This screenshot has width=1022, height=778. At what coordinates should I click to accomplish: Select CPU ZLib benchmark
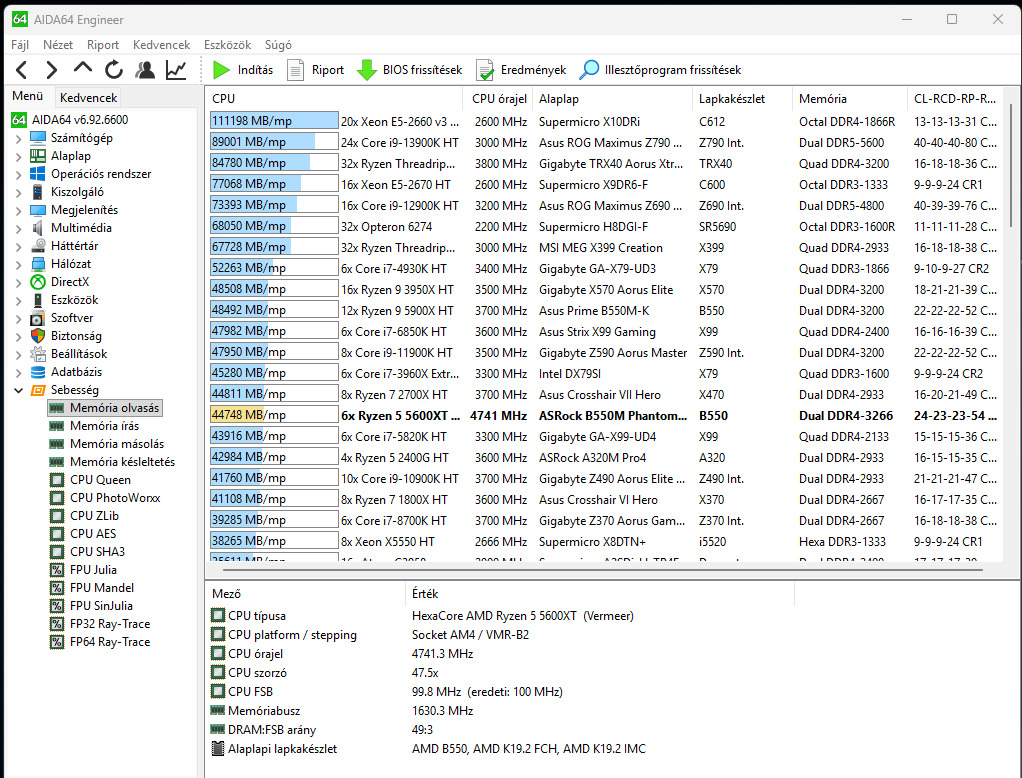pyautogui.click(x=84, y=516)
